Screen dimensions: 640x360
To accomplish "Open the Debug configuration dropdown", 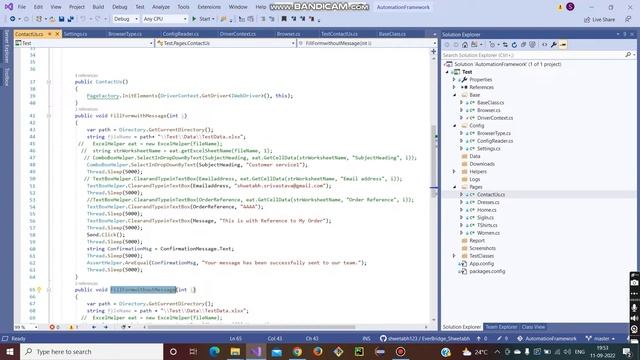I will point(125,19).
